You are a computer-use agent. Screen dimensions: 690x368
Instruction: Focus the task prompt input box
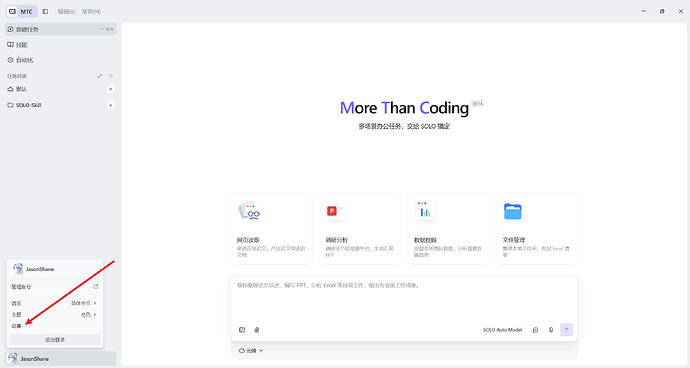click(404, 300)
